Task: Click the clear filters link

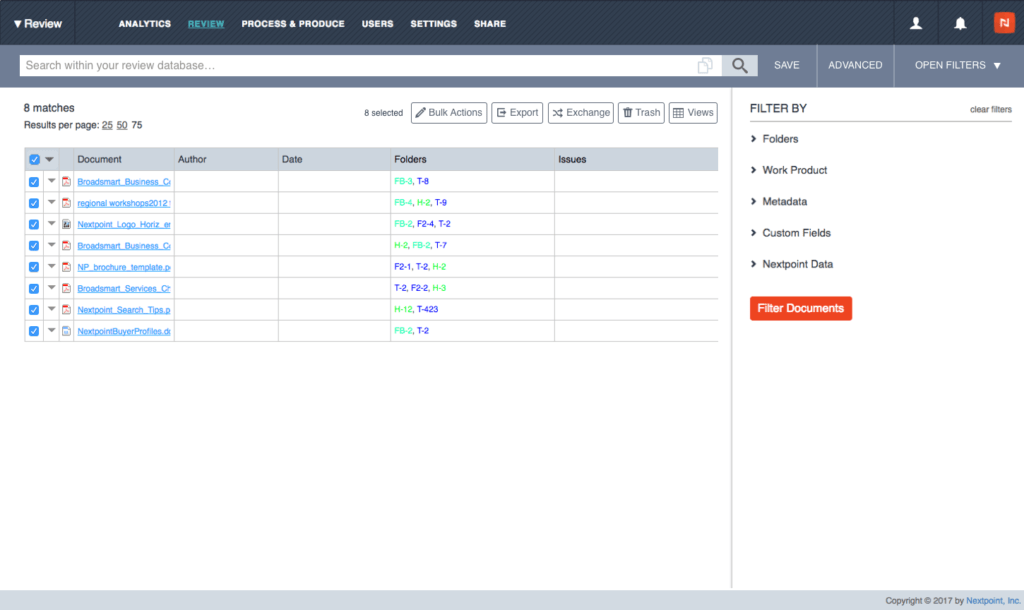Action: 990,109
